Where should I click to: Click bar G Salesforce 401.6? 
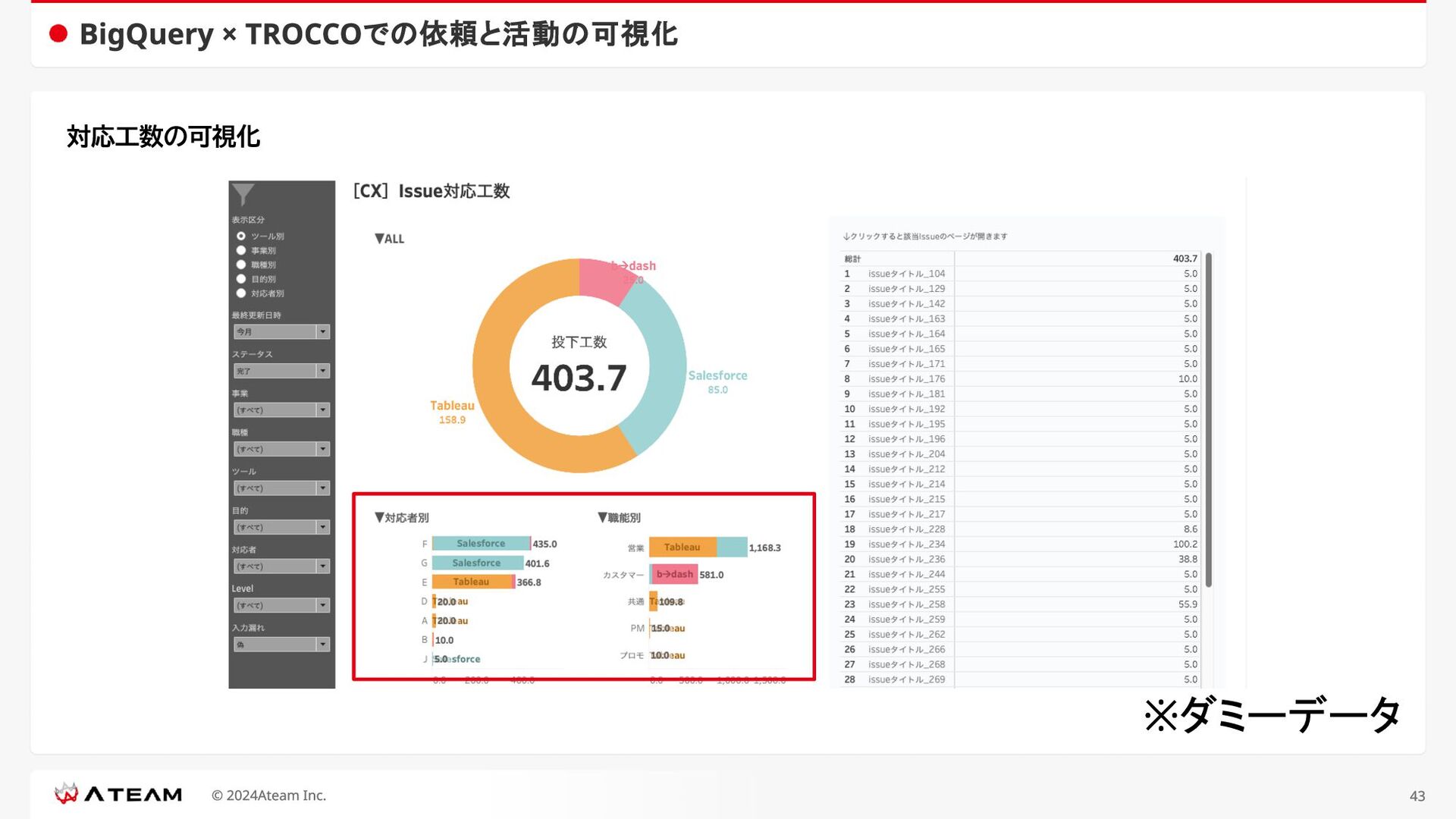(477, 563)
